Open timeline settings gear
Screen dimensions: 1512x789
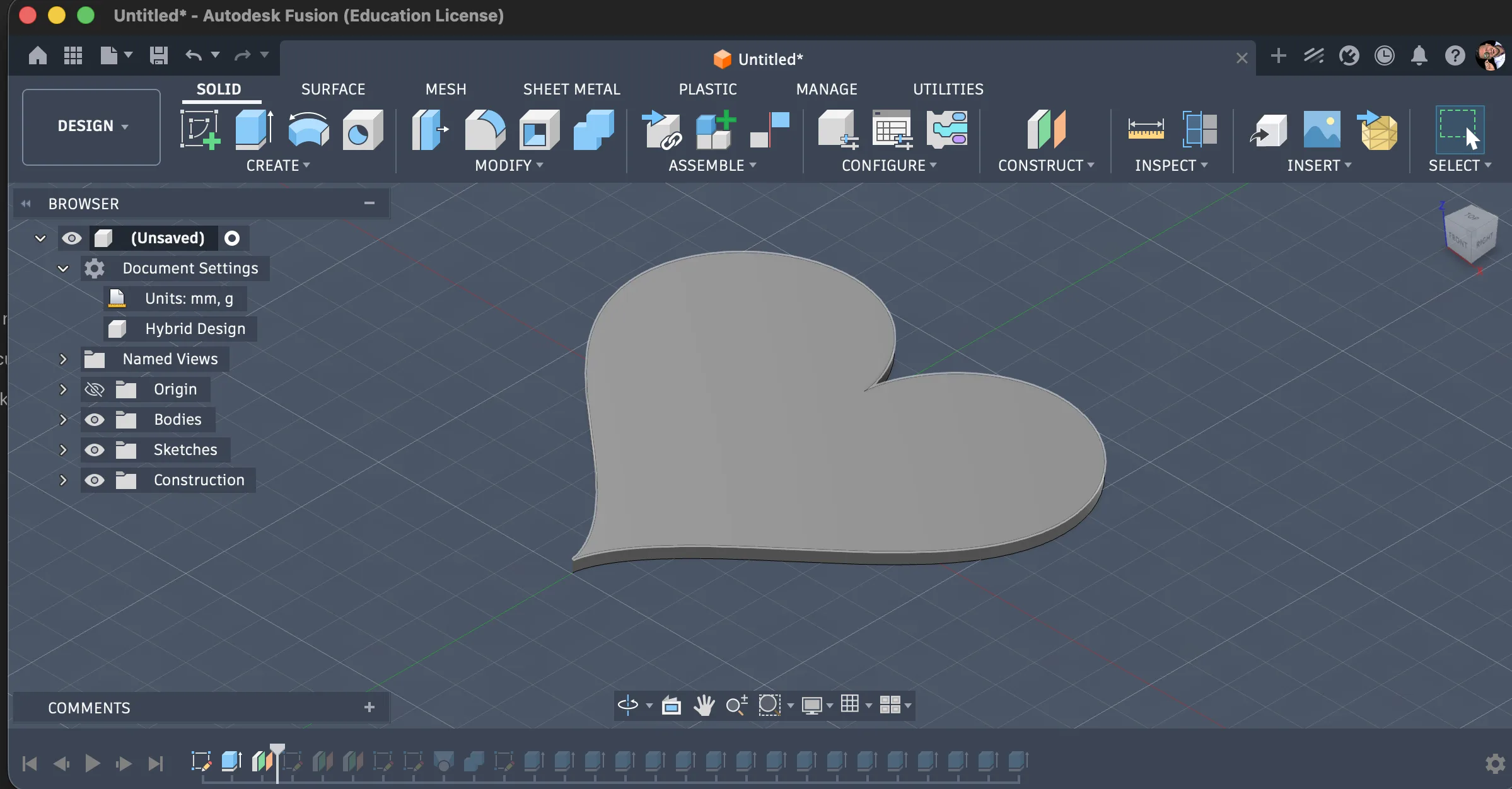coord(1495,764)
